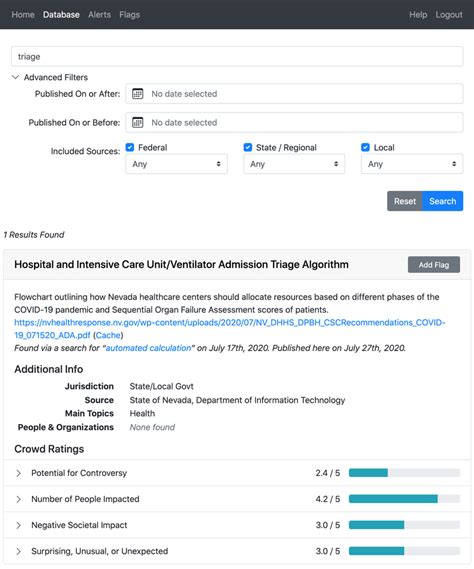474x569 pixels.
Task: Open the Cache link
Action: [108, 335]
